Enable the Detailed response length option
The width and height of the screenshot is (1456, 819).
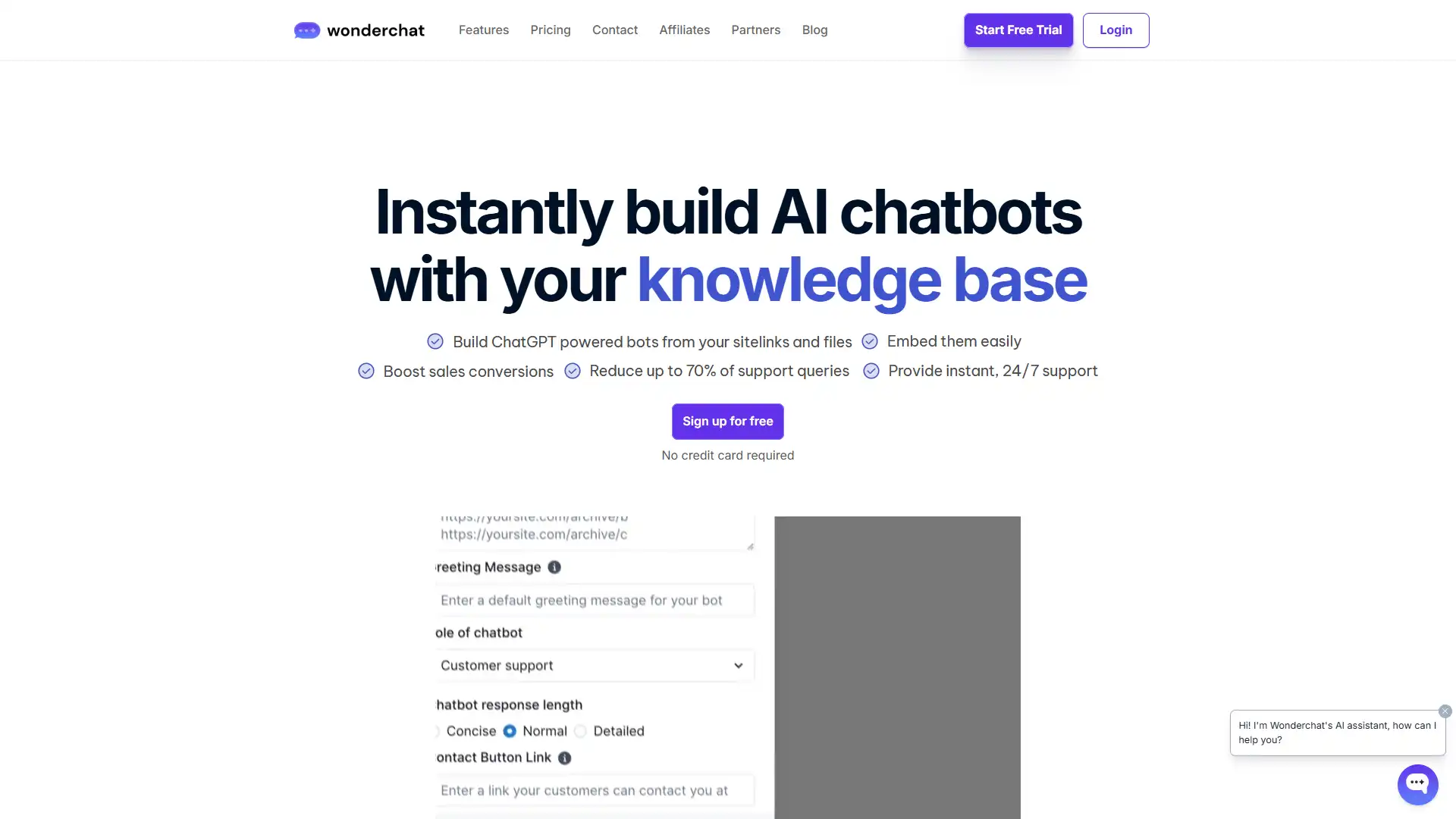(580, 731)
